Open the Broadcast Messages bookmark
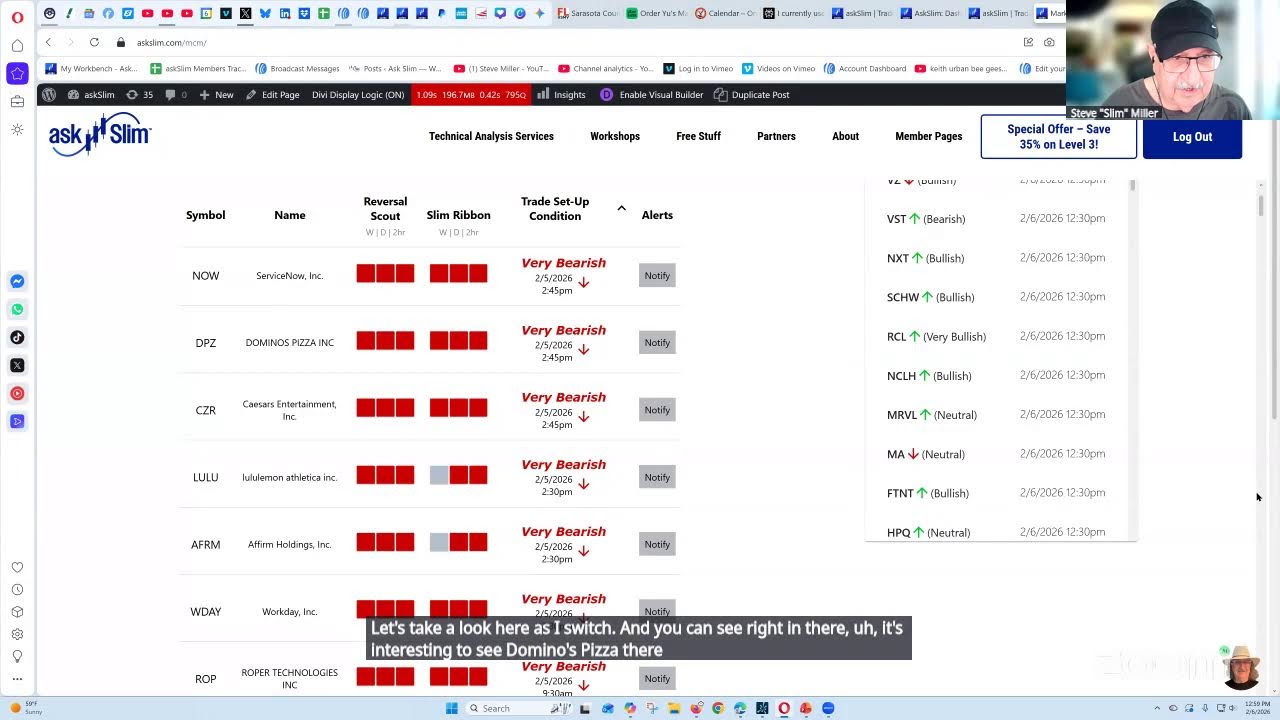This screenshot has width=1280, height=720. pyautogui.click(x=298, y=69)
